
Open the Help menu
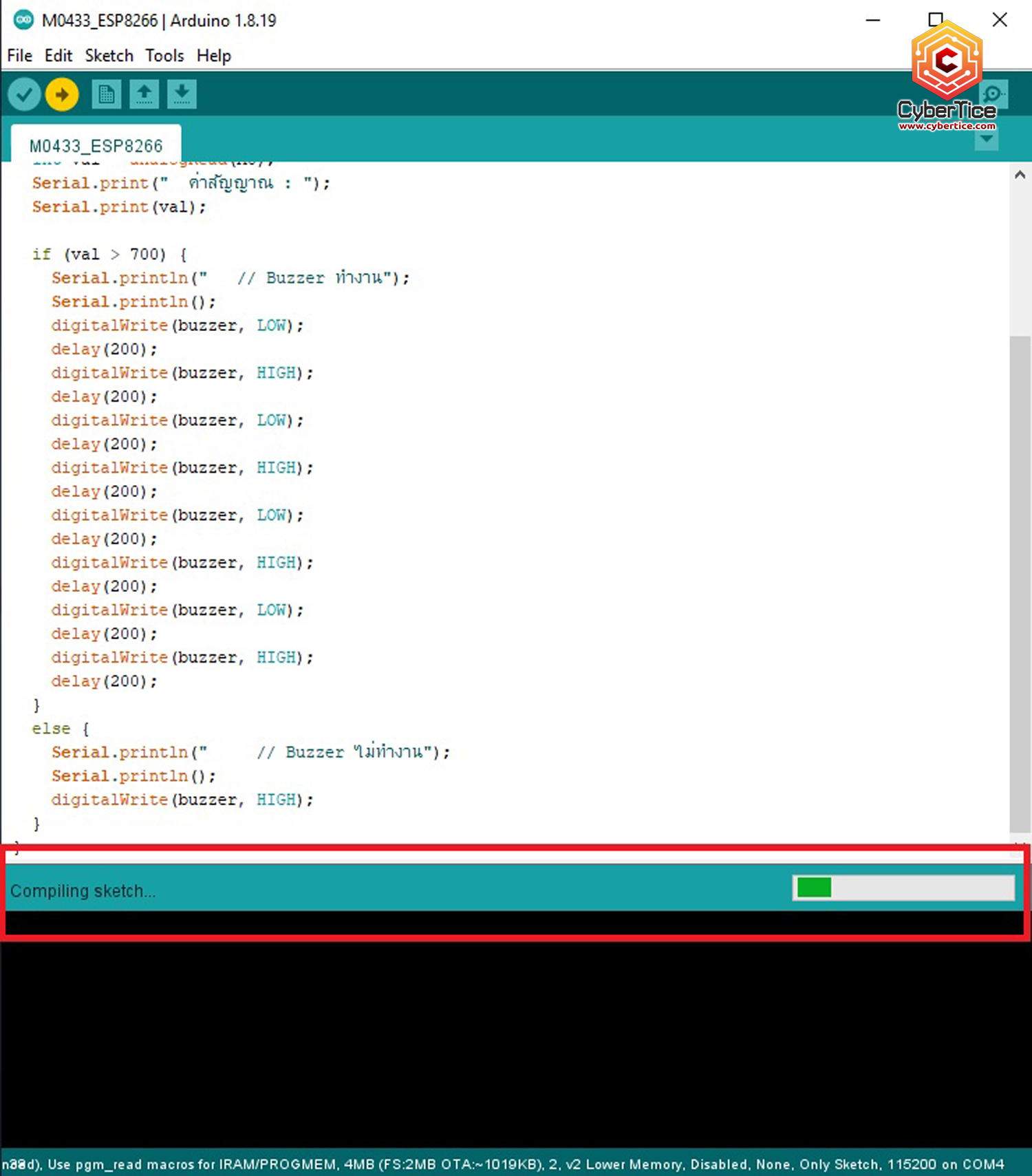coord(213,56)
